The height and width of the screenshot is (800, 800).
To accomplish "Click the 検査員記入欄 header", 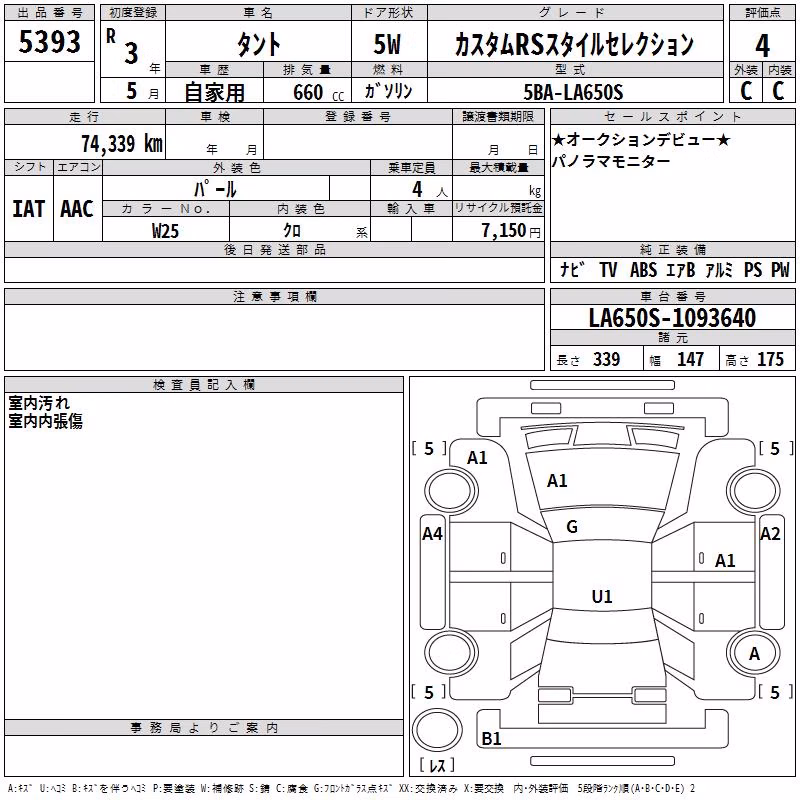I will coord(204,385).
